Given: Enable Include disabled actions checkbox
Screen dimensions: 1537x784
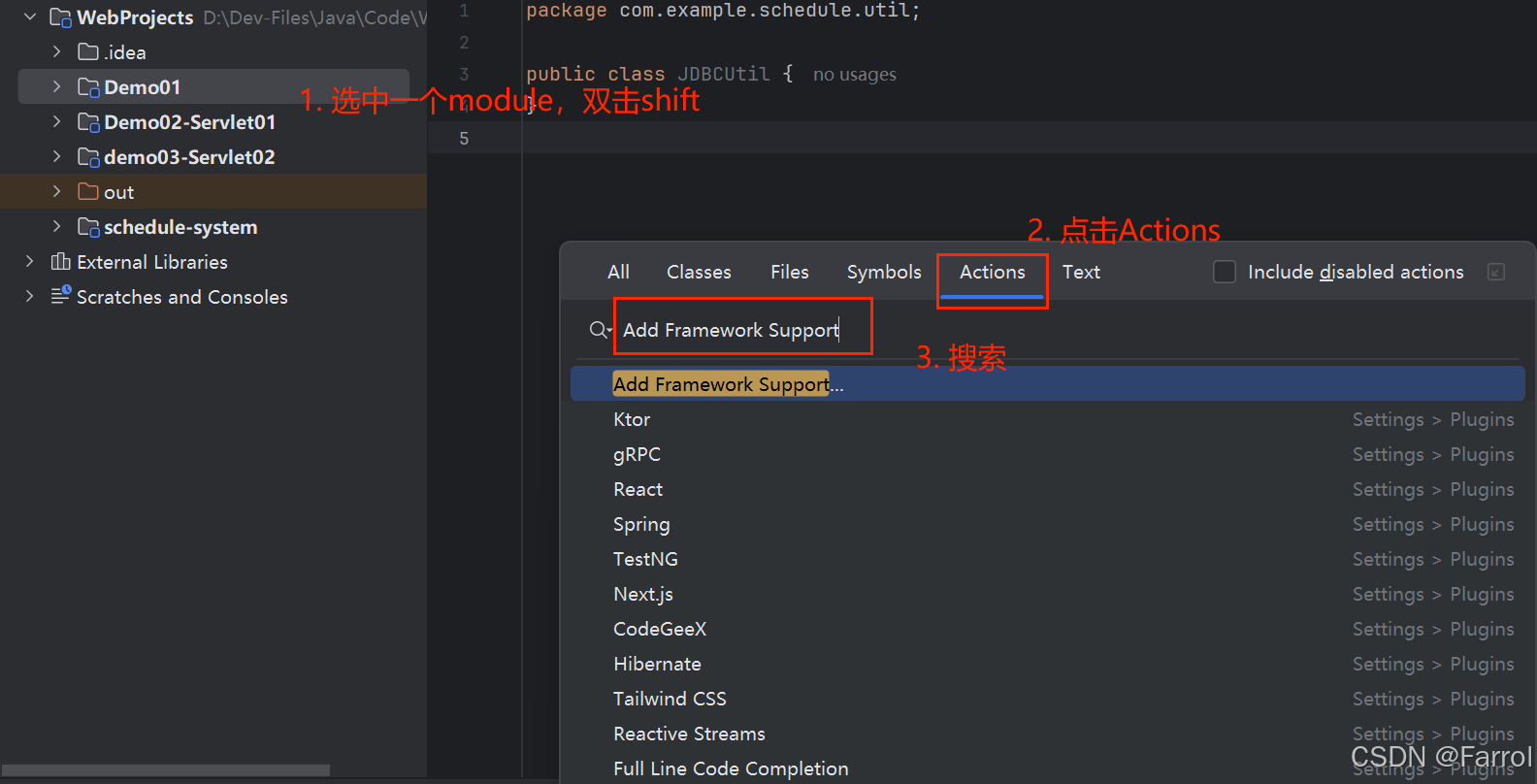Looking at the screenshot, I should (1225, 272).
